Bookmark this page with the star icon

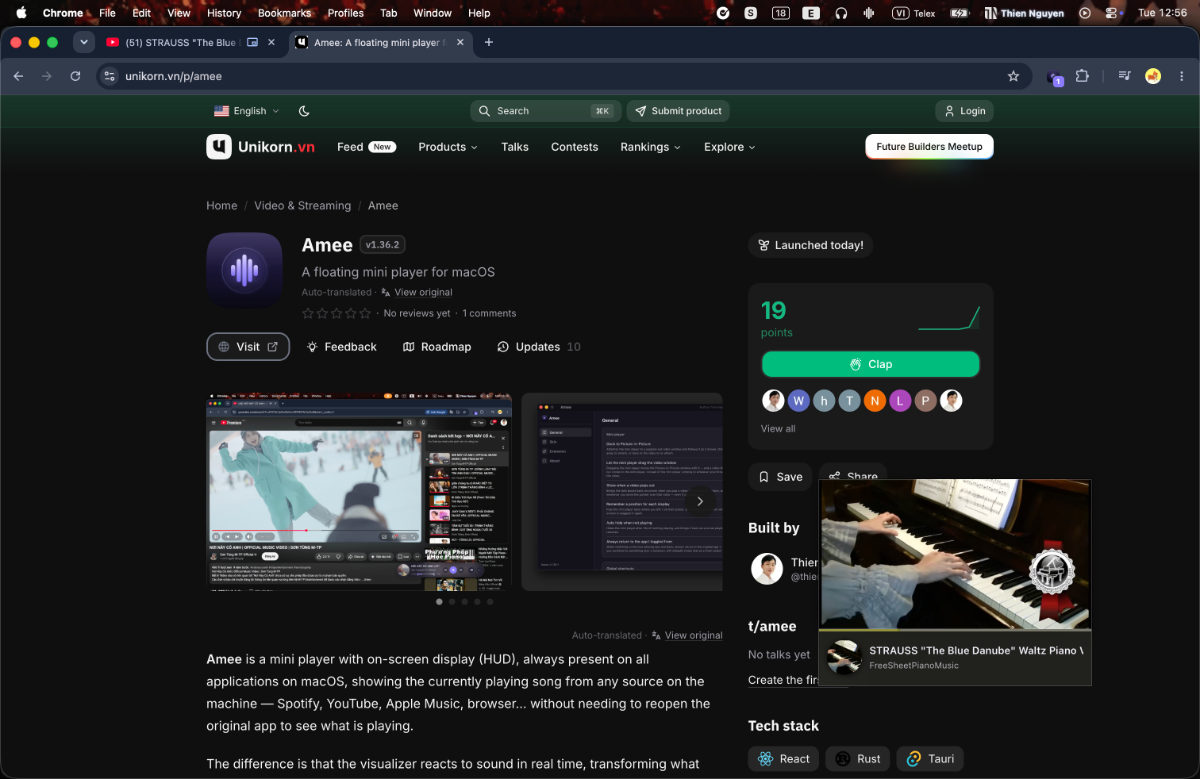pos(1013,76)
